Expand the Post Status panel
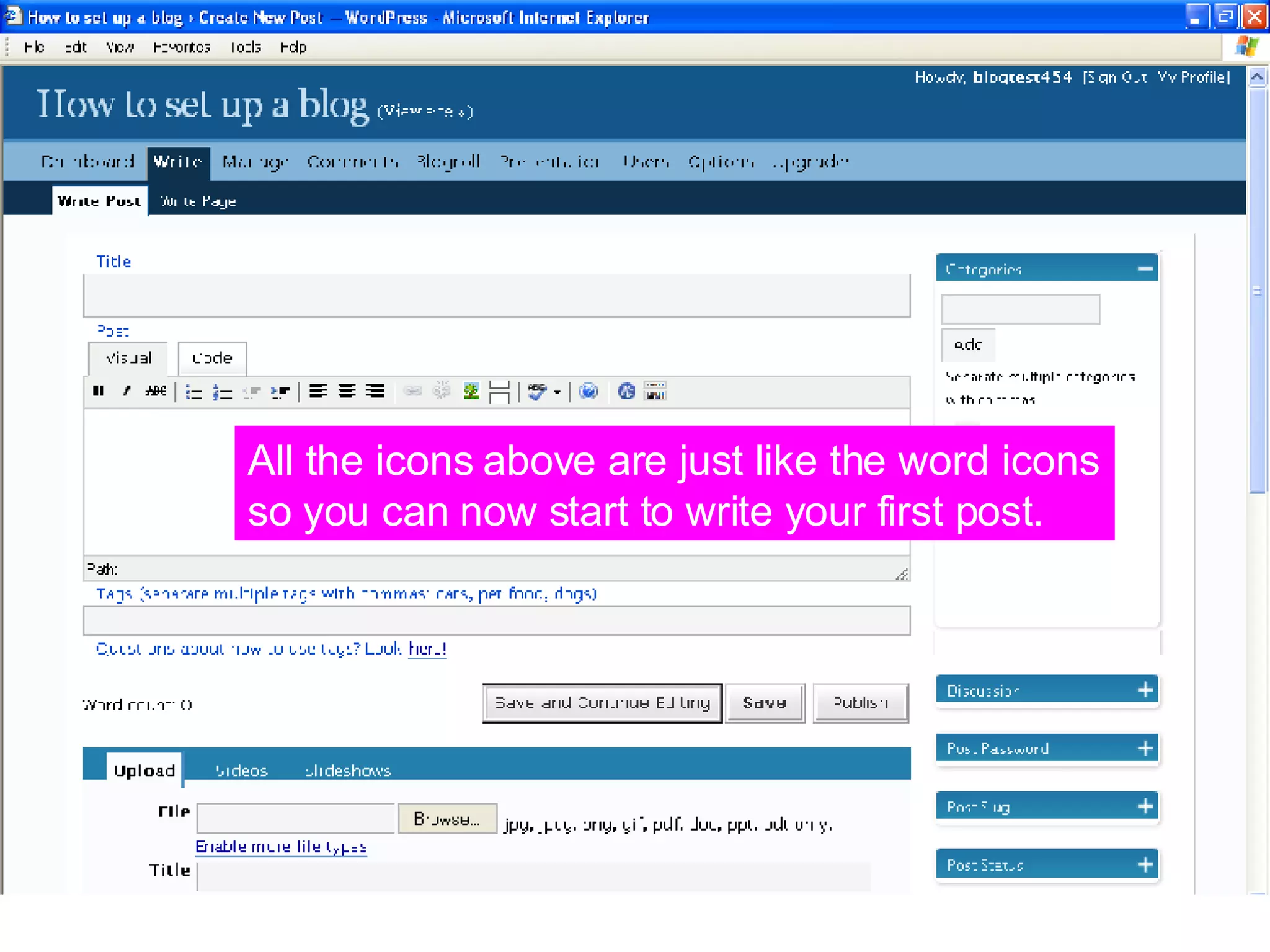1270x952 pixels. [1145, 865]
